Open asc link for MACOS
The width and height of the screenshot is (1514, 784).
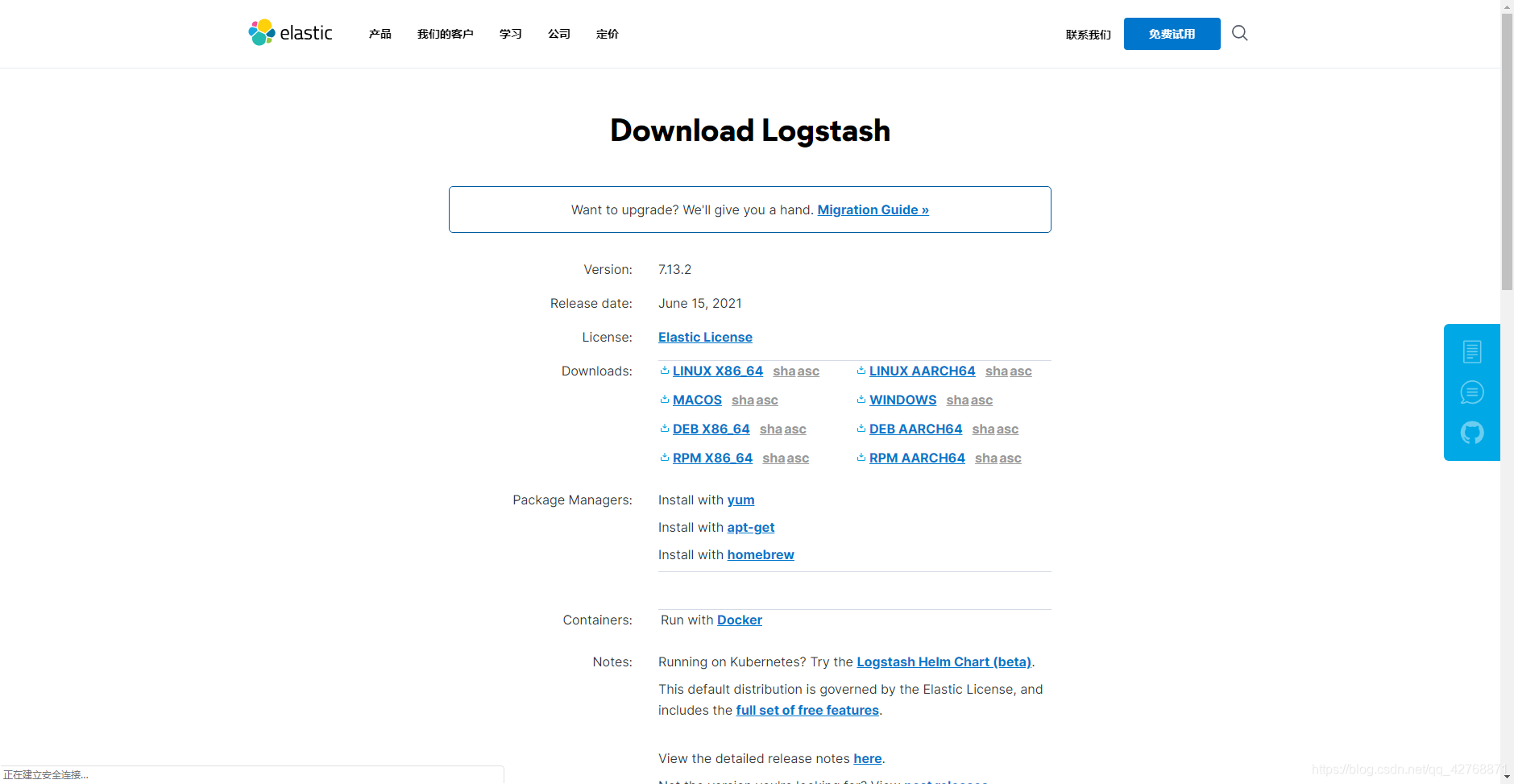(767, 400)
